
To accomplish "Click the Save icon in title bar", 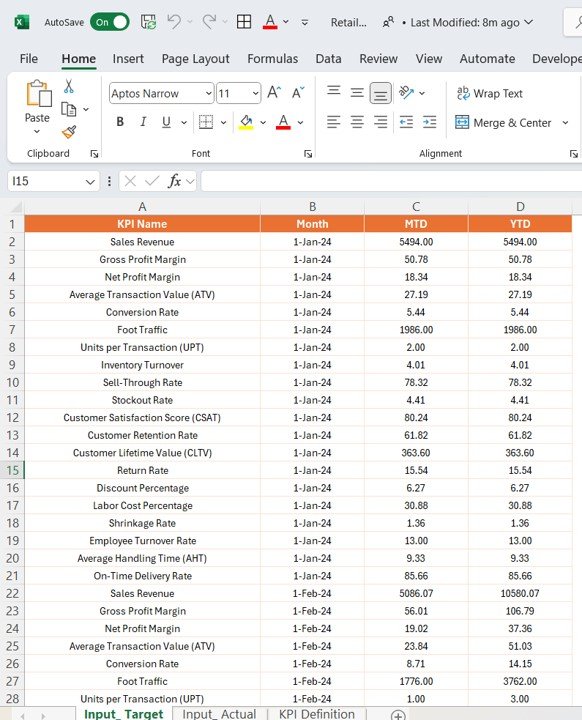I will coord(148,22).
